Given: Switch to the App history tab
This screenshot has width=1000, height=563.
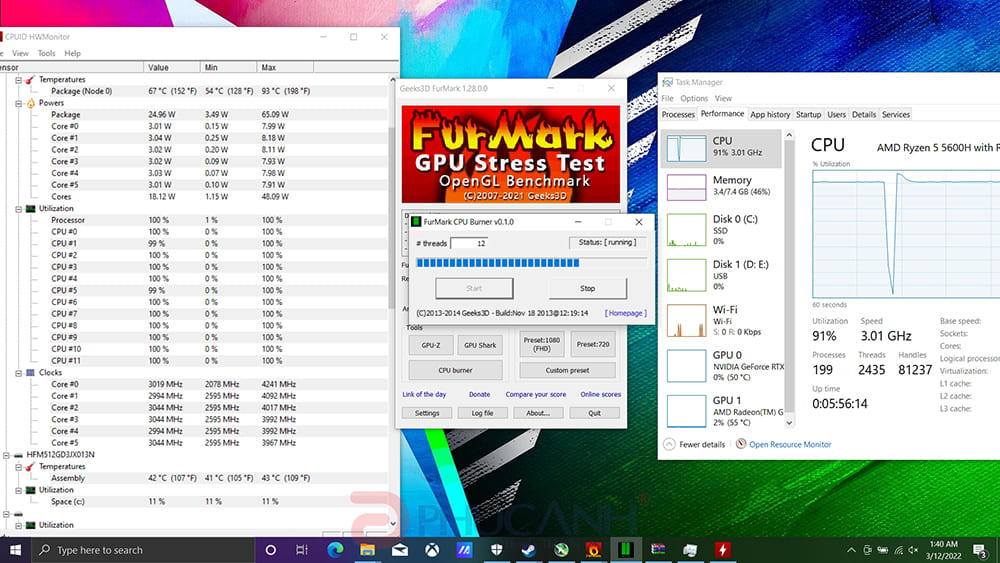Looking at the screenshot, I should point(770,115).
